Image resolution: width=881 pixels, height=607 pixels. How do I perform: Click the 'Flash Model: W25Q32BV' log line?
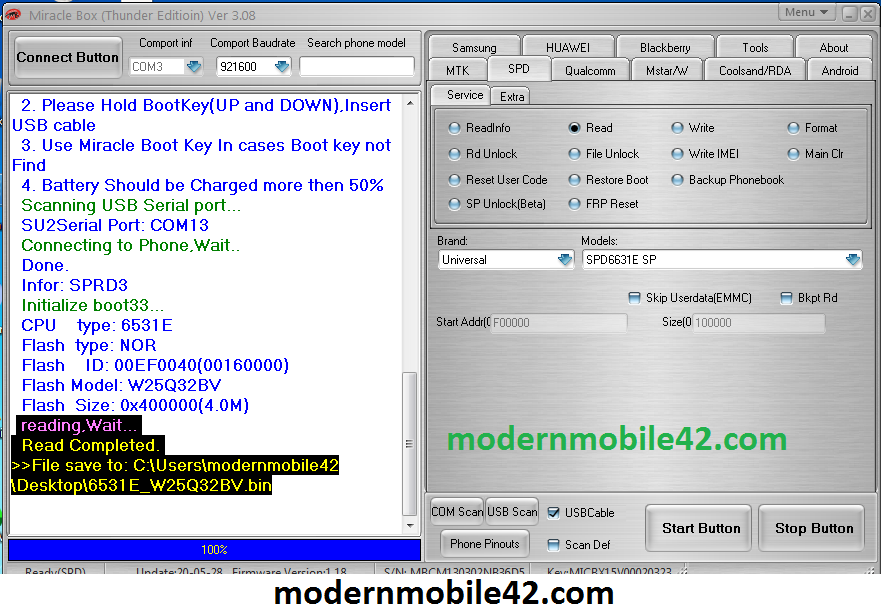pyautogui.click(x=121, y=386)
